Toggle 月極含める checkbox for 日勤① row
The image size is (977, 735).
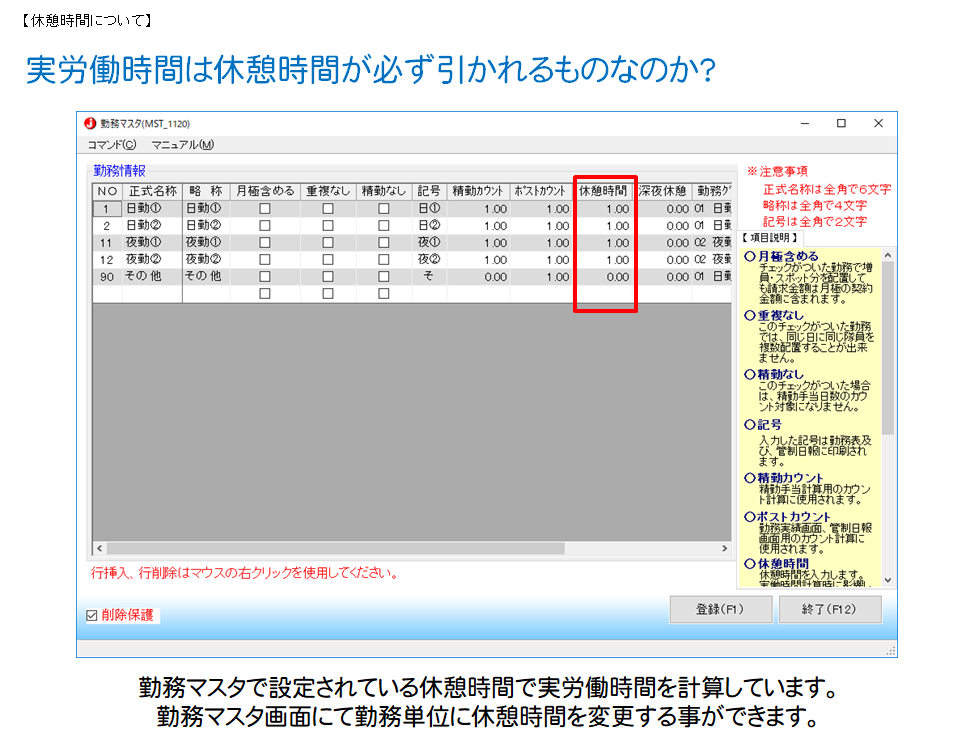(x=265, y=209)
